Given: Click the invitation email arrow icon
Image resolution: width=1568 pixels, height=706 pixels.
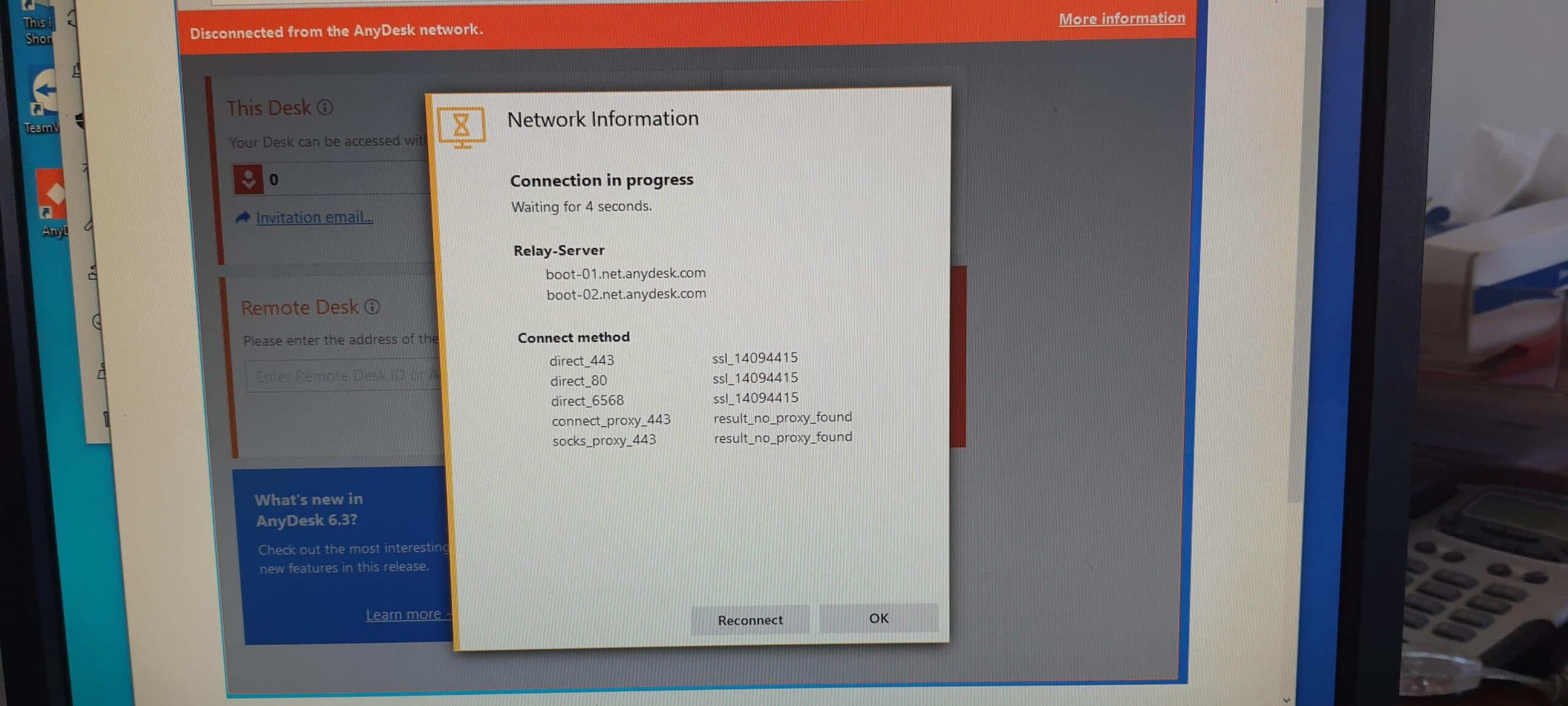Looking at the screenshot, I should pyautogui.click(x=243, y=217).
